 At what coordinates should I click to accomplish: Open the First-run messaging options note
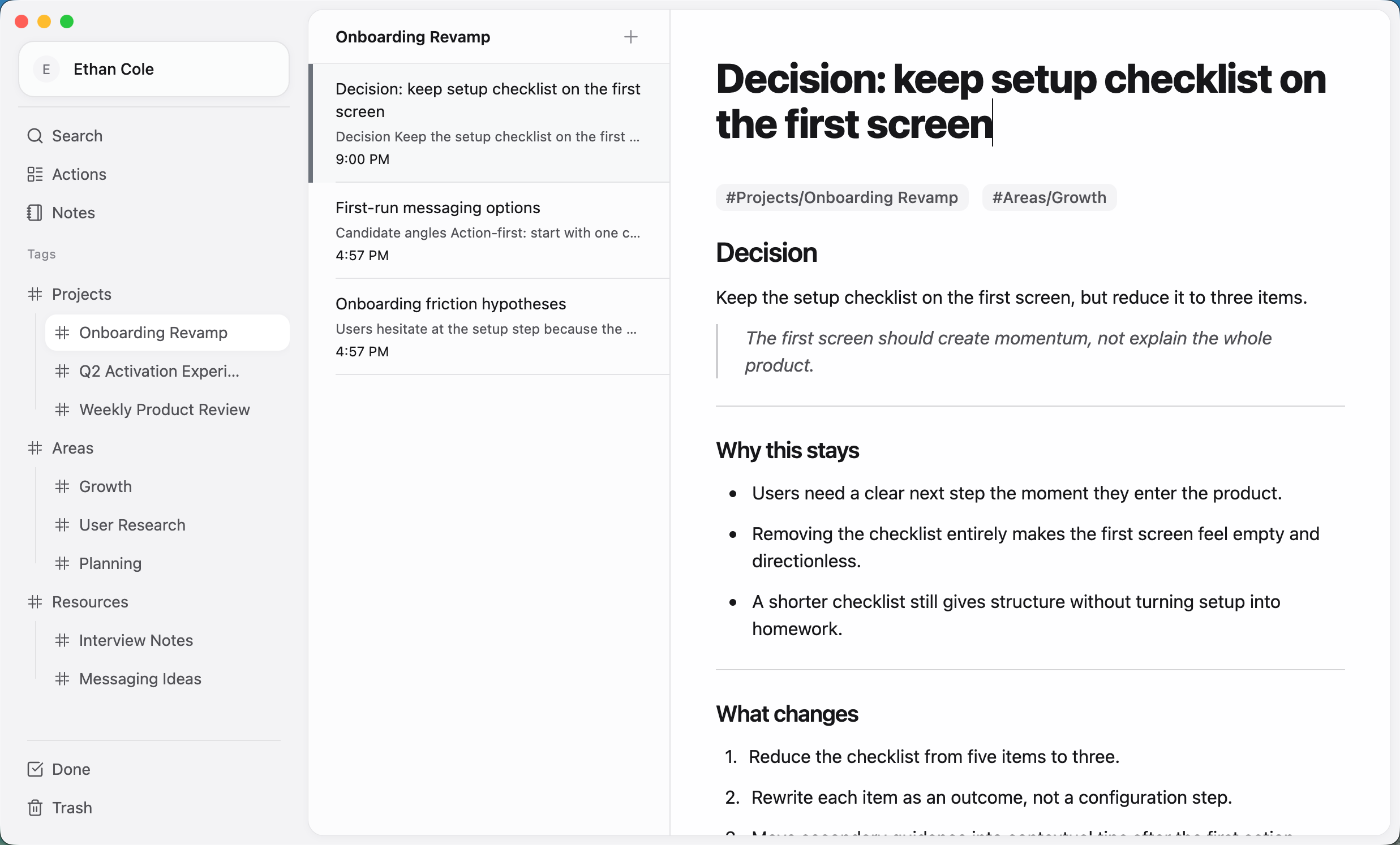(488, 231)
